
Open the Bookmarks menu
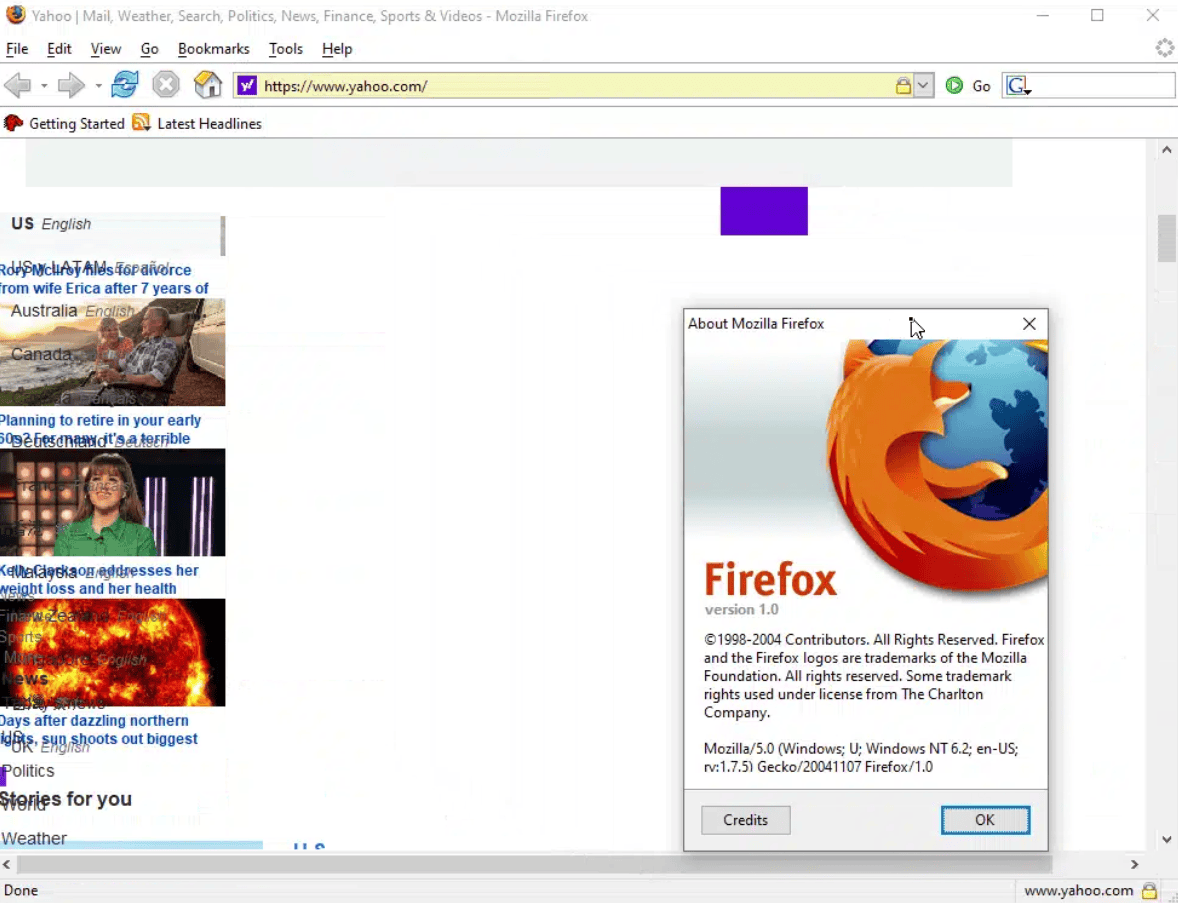coord(213,49)
